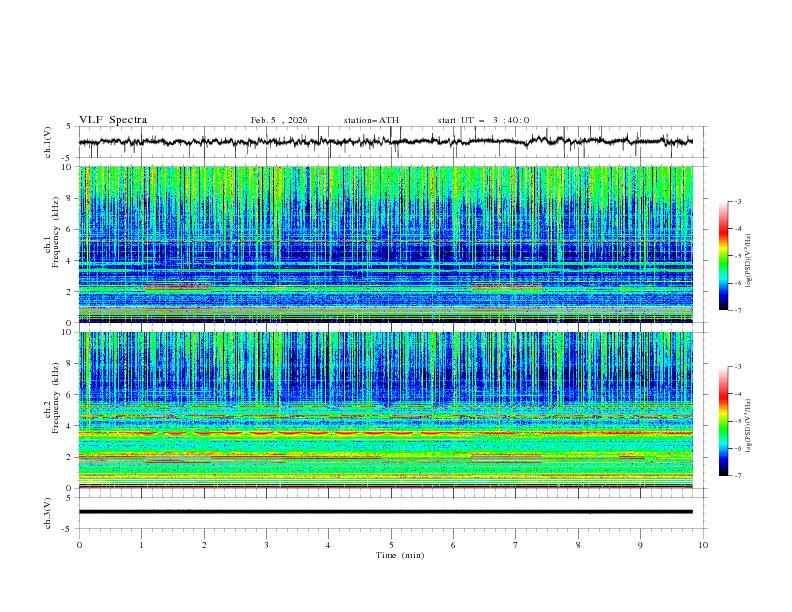792x612 pixels.
Task: Click the 'start UT = 3 :40: 0' label
Action: click(x=483, y=120)
